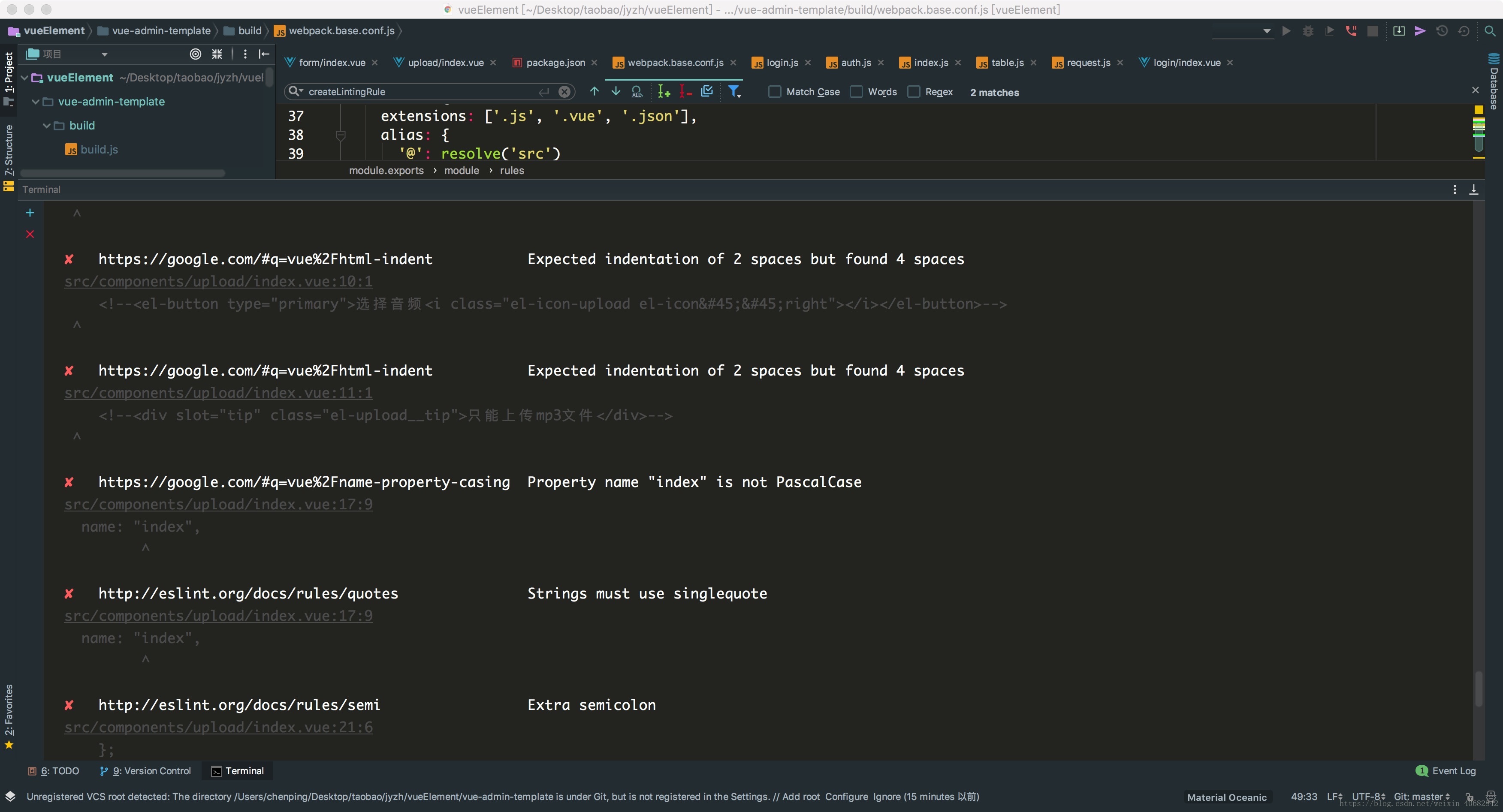Click the scroll from source target icon
Image resolution: width=1503 pixels, height=812 pixels.
tap(196, 54)
